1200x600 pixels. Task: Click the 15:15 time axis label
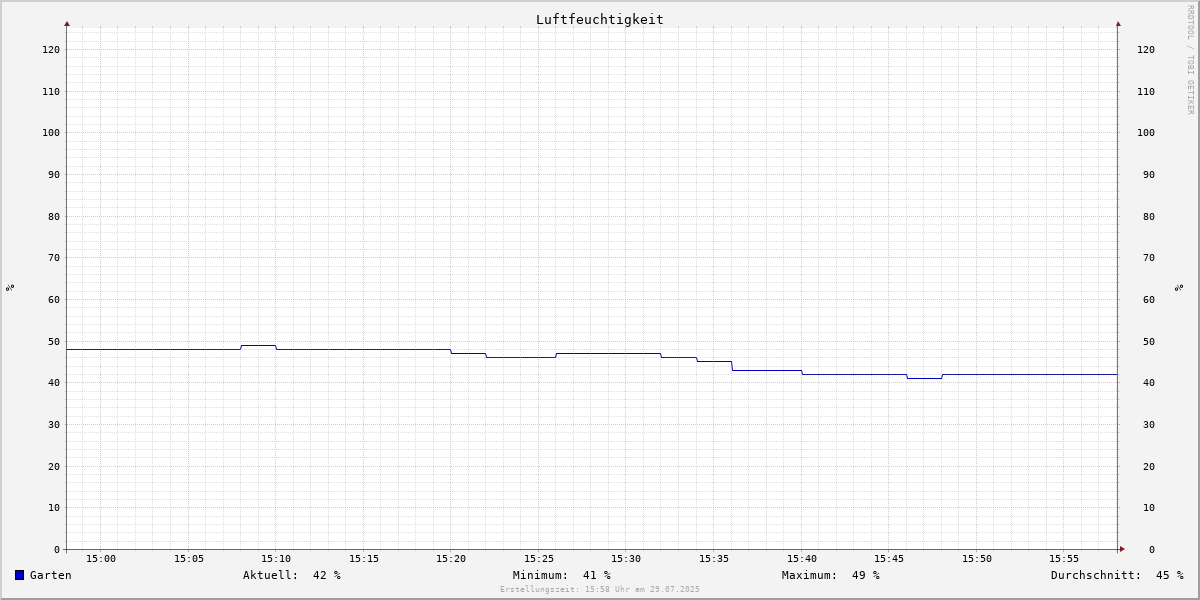click(x=364, y=558)
